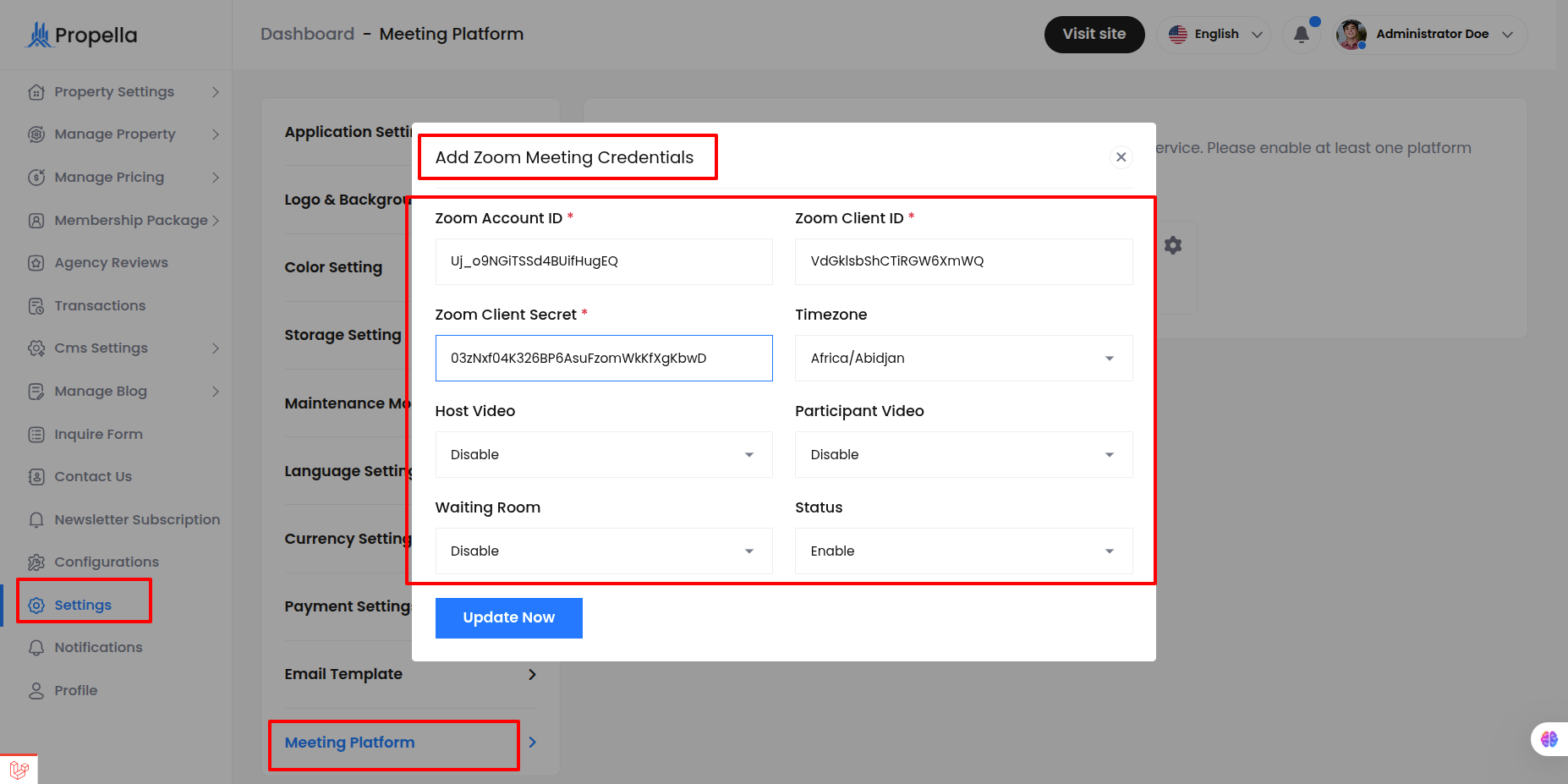
Task: Open Color Setting tab
Action: coord(333,267)
